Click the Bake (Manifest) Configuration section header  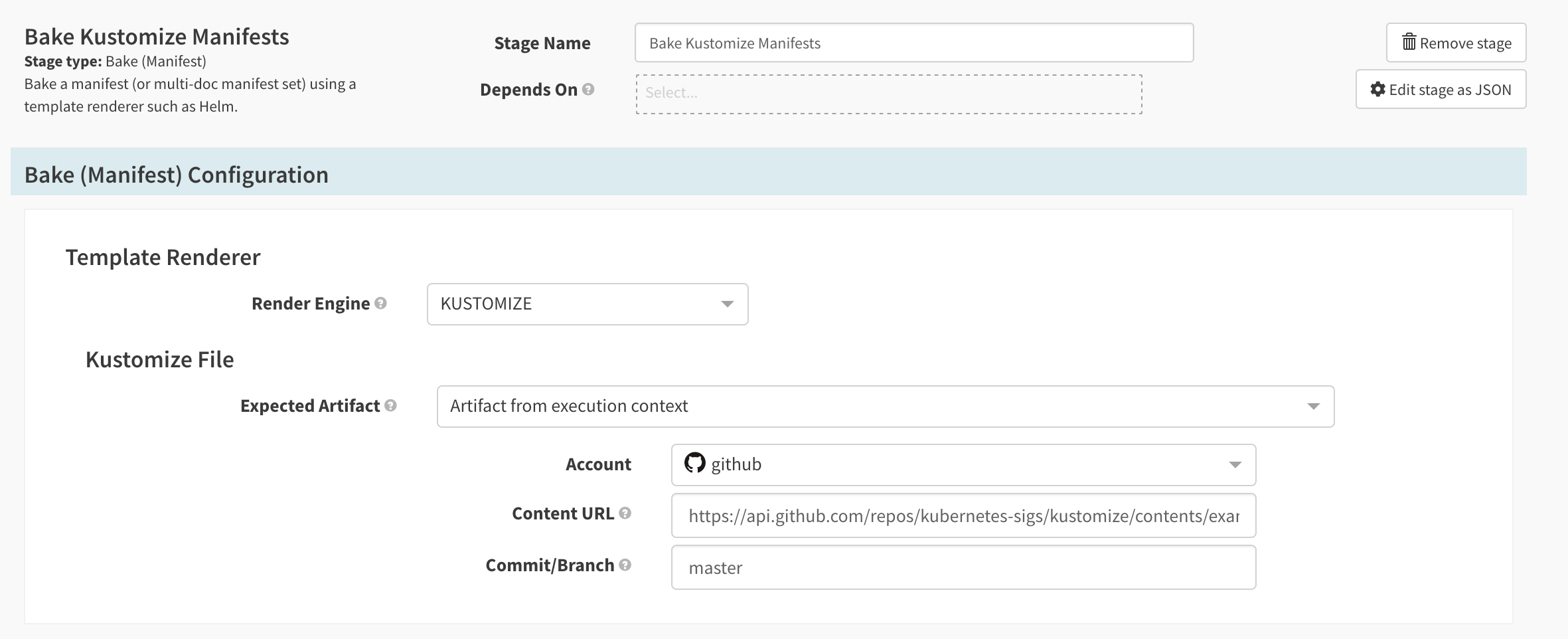177,174
